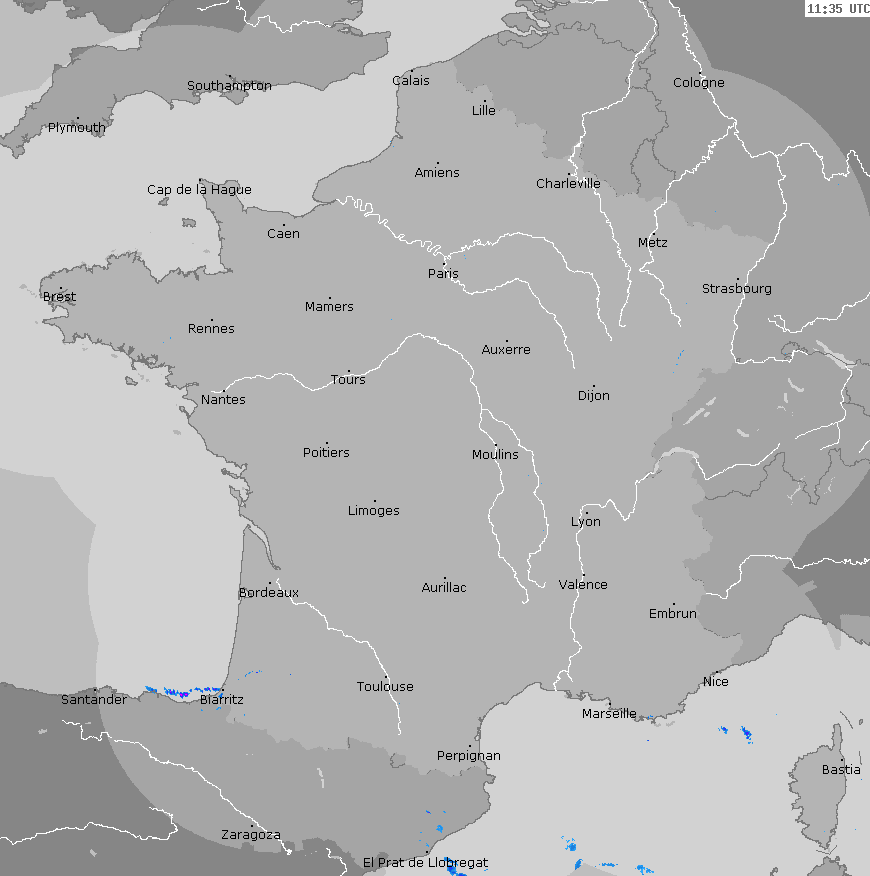This screenshot has width=870, height=876.
Task: Select the Cologne city label
Action: (x=698, y=82)
